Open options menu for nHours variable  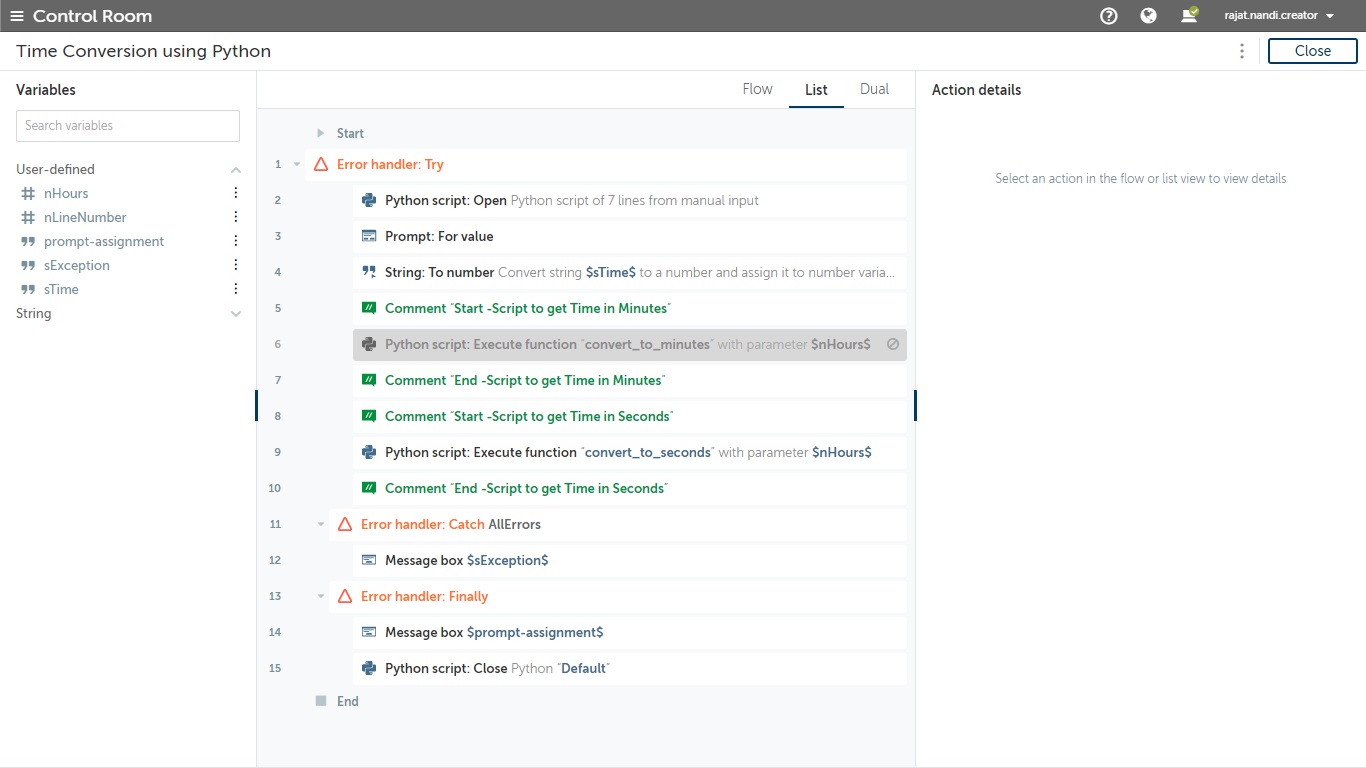(x=236, y=193)
